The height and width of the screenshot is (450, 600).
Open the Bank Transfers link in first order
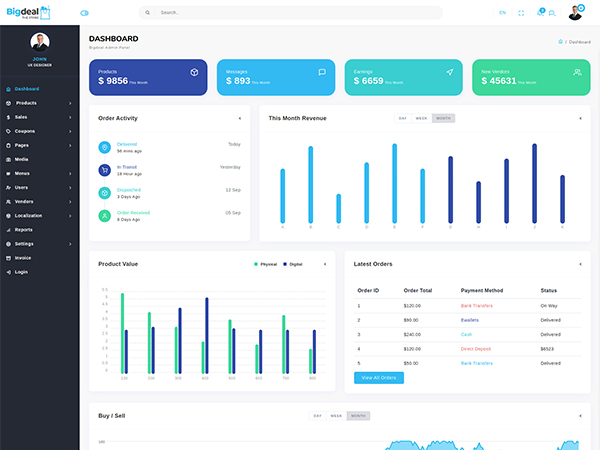click(476, 305)
